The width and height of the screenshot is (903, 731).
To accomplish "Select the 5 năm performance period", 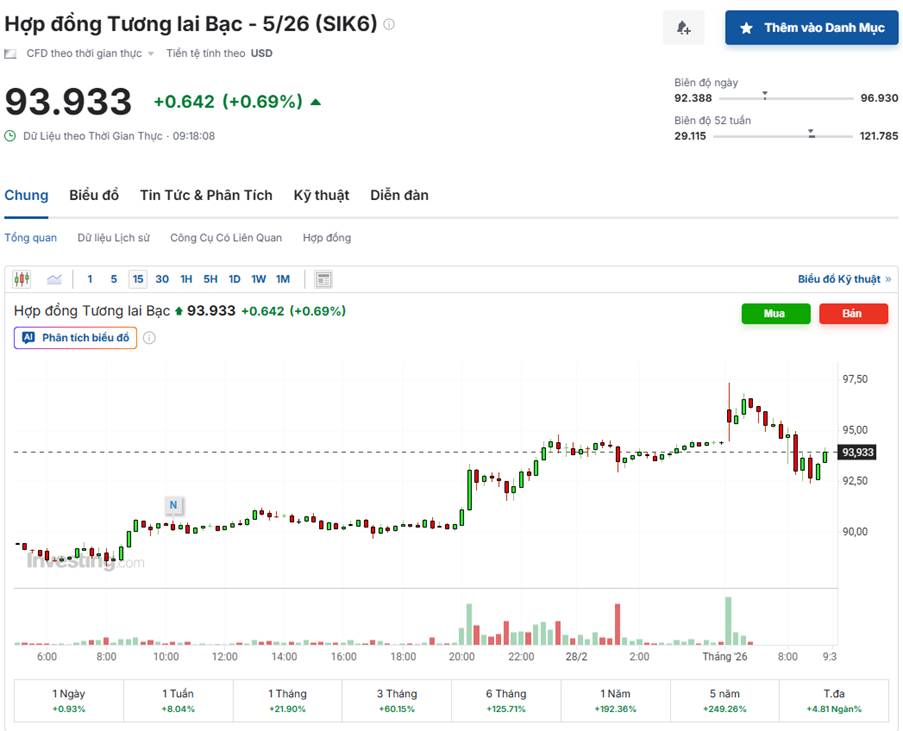I will (x=724, y=701).
